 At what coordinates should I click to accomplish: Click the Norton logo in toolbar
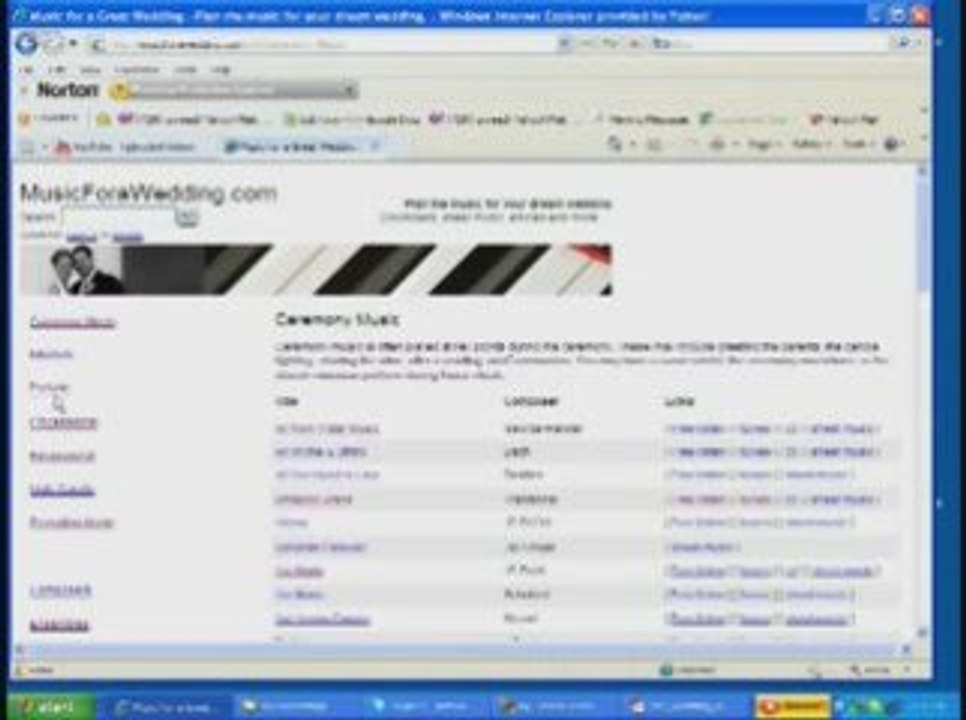coord(67,91)
